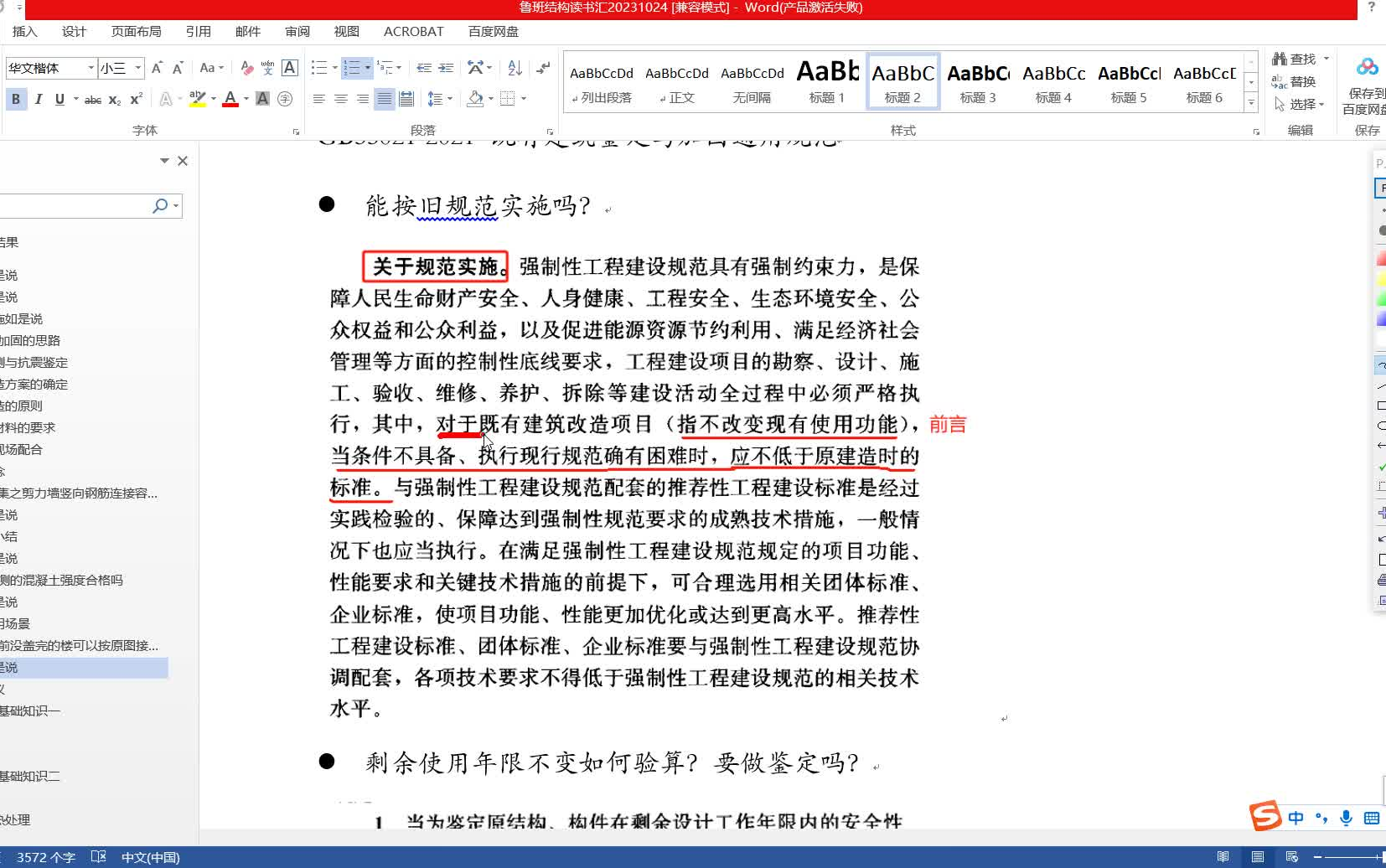Center align the text
1386x868 pixels.
[340, 99]
